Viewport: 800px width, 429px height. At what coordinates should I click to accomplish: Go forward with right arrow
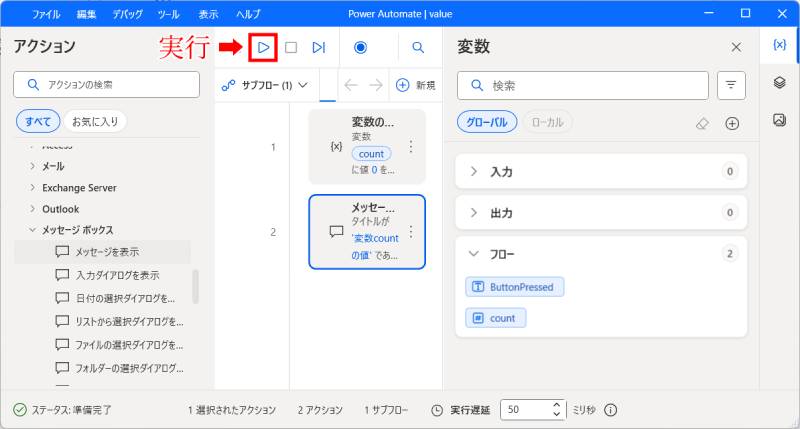tap(376, 85)
